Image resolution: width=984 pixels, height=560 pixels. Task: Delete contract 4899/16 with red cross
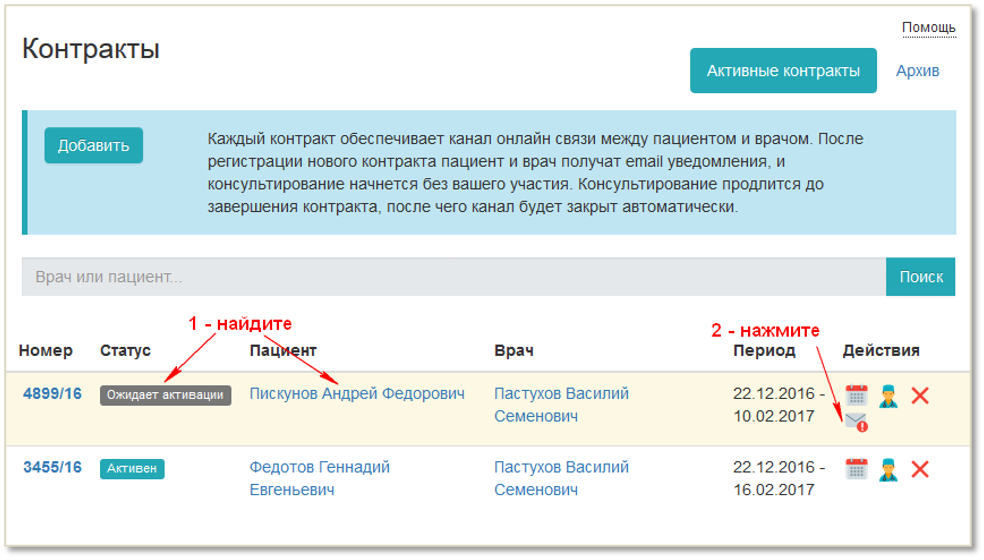coord(920,396)
